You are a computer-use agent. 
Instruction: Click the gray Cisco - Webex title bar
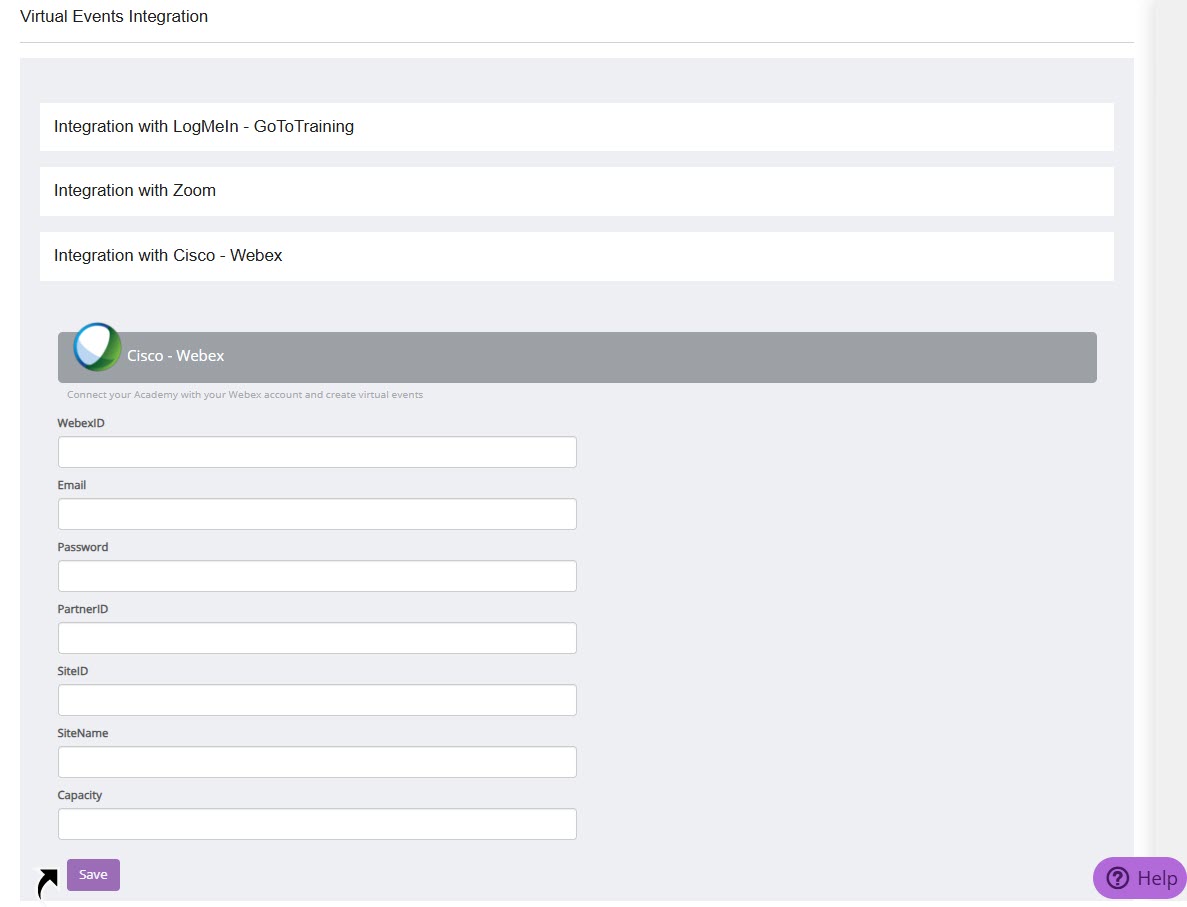[x=600, y=357]
